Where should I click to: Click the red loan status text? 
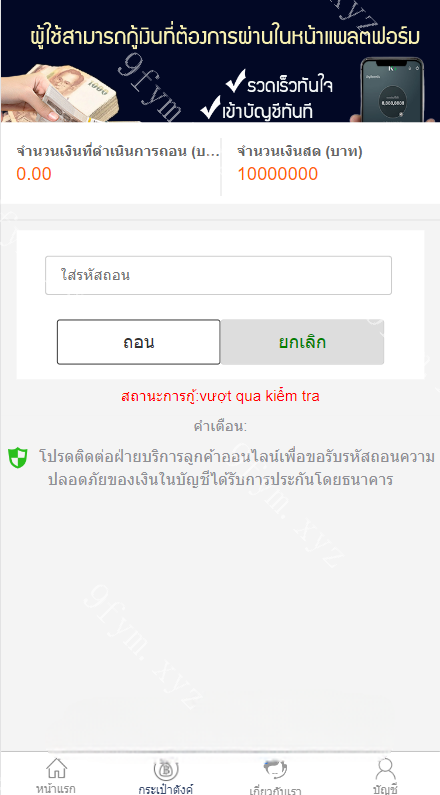[x=221, y=396]
